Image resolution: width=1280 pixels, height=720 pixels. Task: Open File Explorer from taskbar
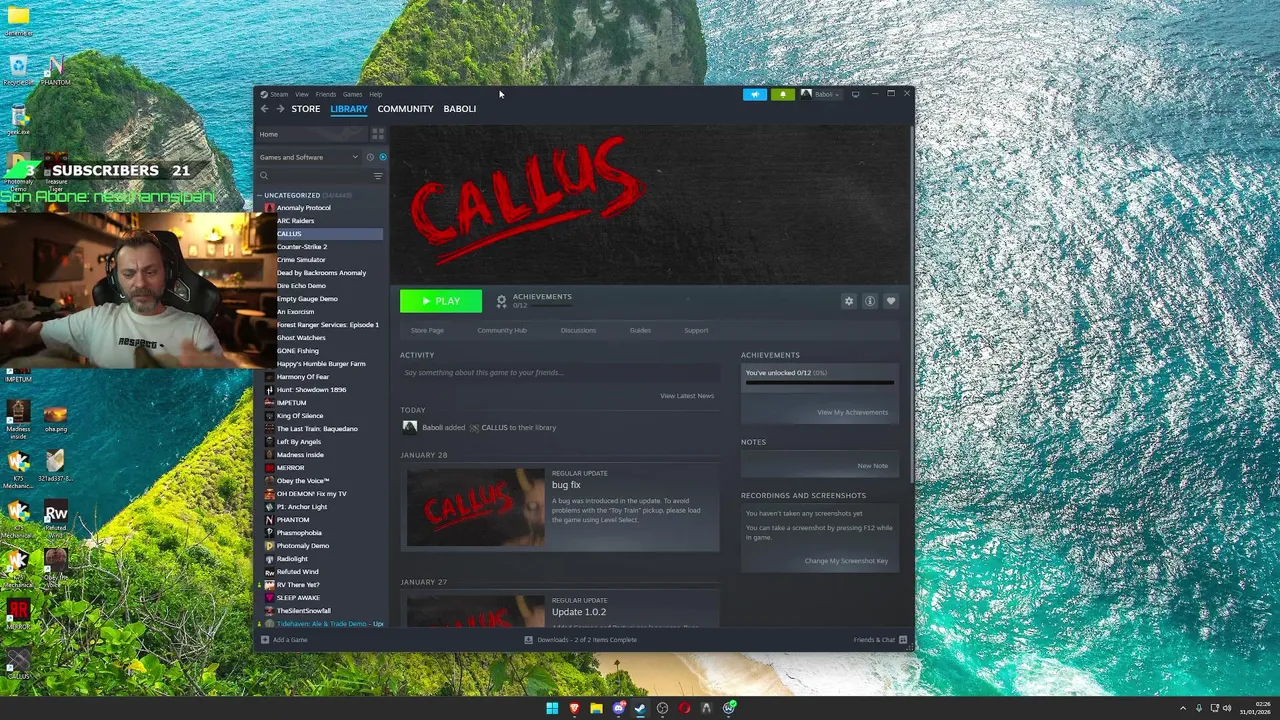pos(596,708)
